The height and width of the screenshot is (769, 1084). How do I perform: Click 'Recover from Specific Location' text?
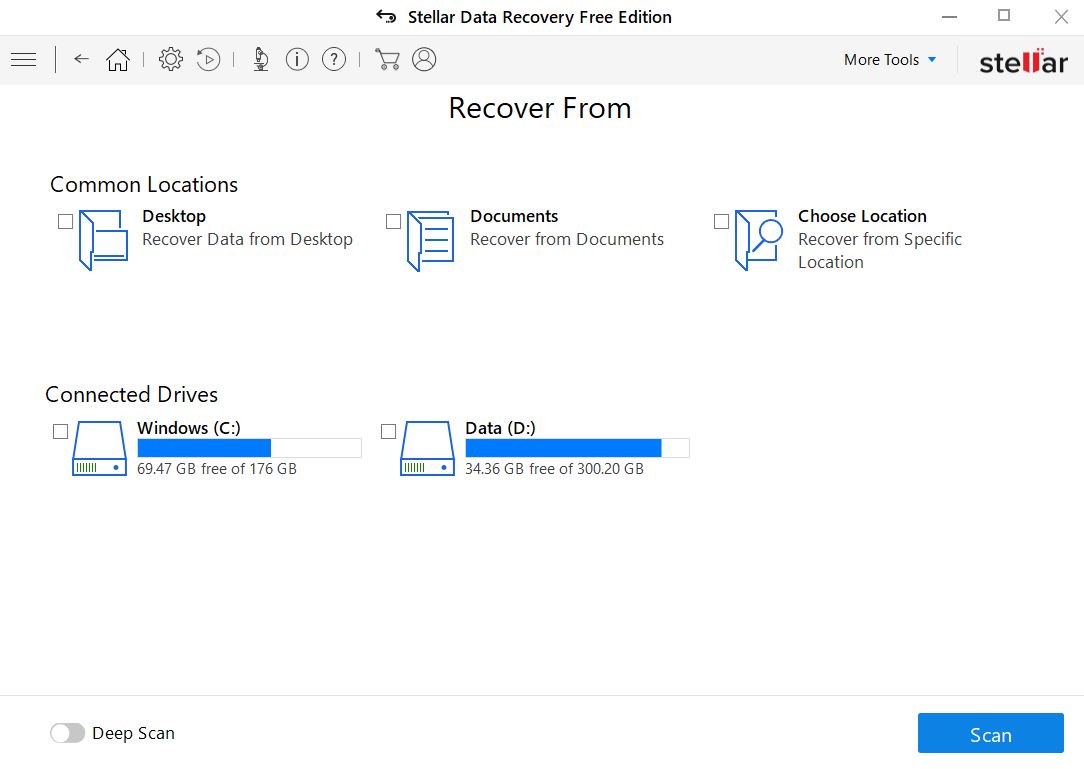[879, 250]
